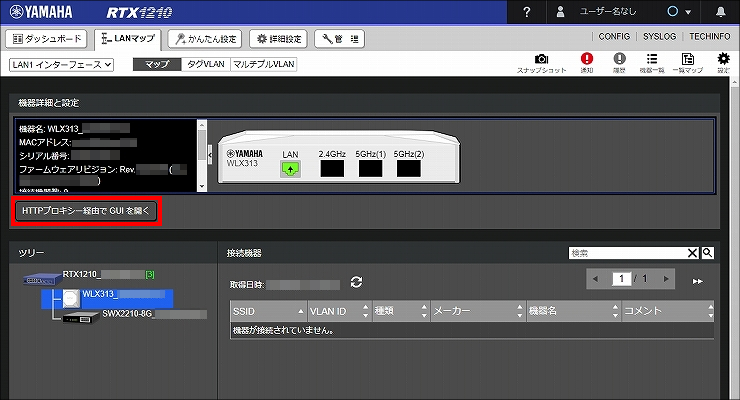Screen dimensions: 740x400
Task: Clear the search field with X
Action: pos(692,253)
